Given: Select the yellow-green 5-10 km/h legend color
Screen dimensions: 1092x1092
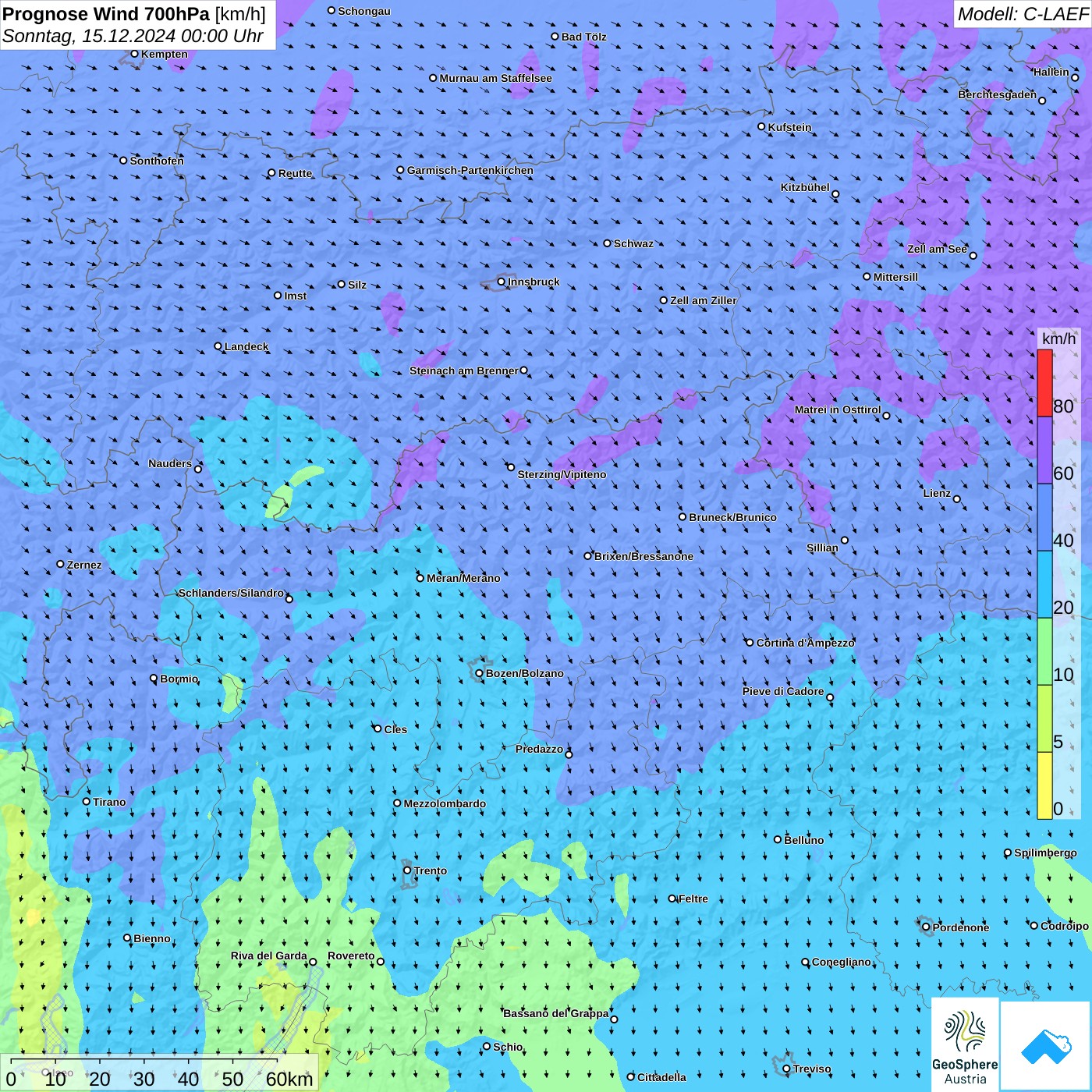Looking at the screenshot, I should tap(1044, 719).
